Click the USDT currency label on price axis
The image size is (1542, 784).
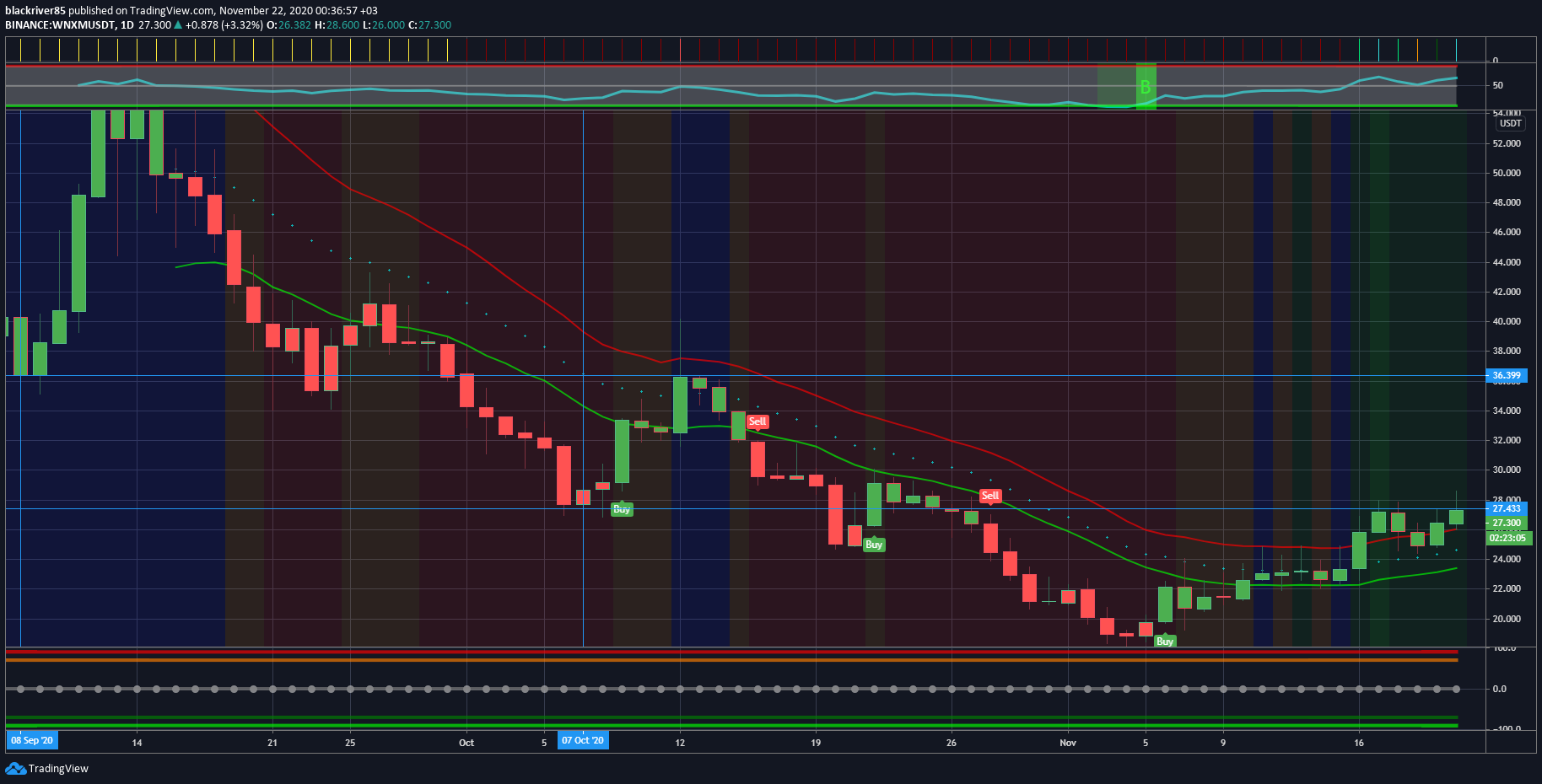1510,123
